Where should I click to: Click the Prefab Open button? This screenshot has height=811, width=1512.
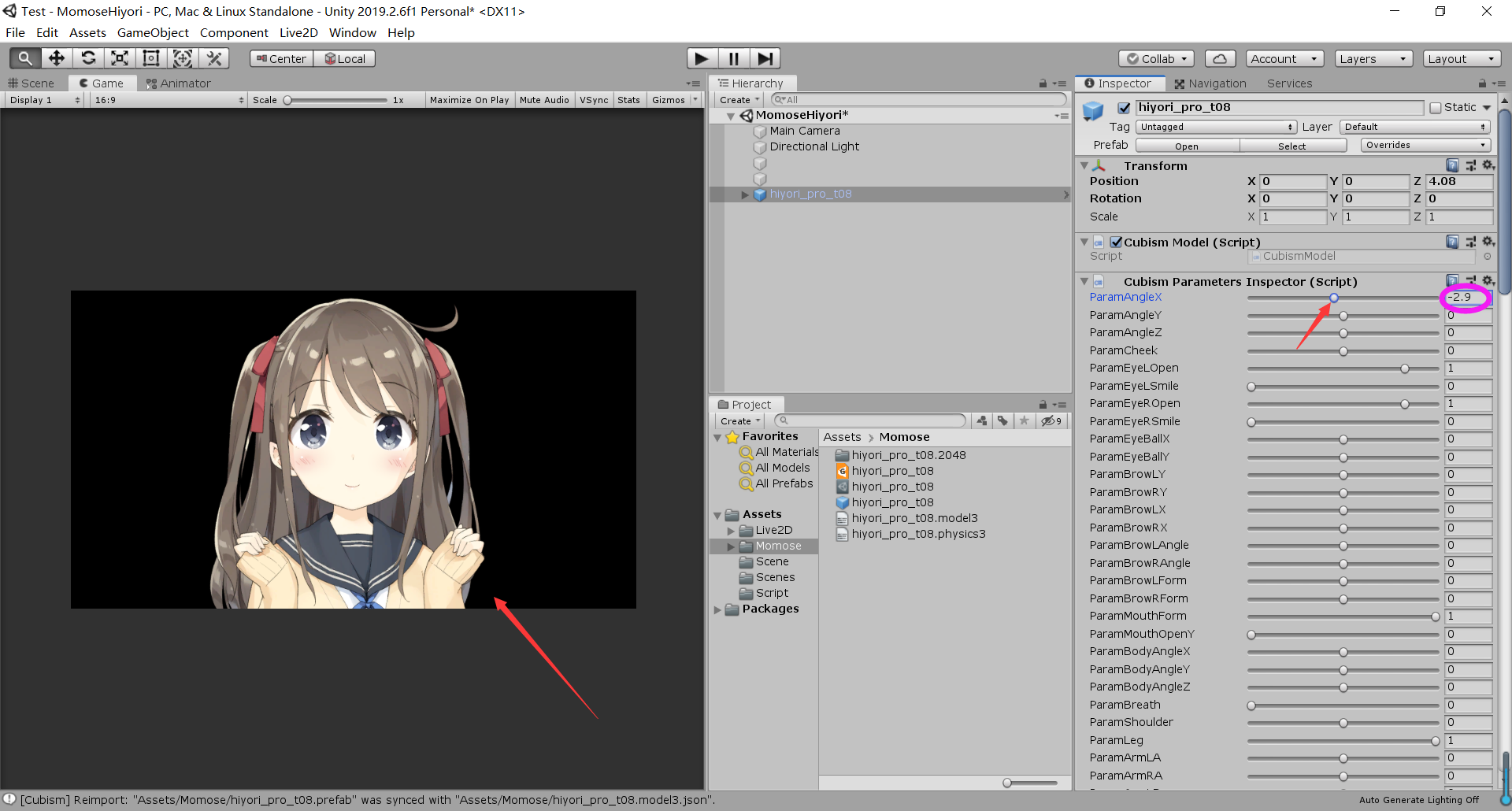click(x=1187, y=146)
